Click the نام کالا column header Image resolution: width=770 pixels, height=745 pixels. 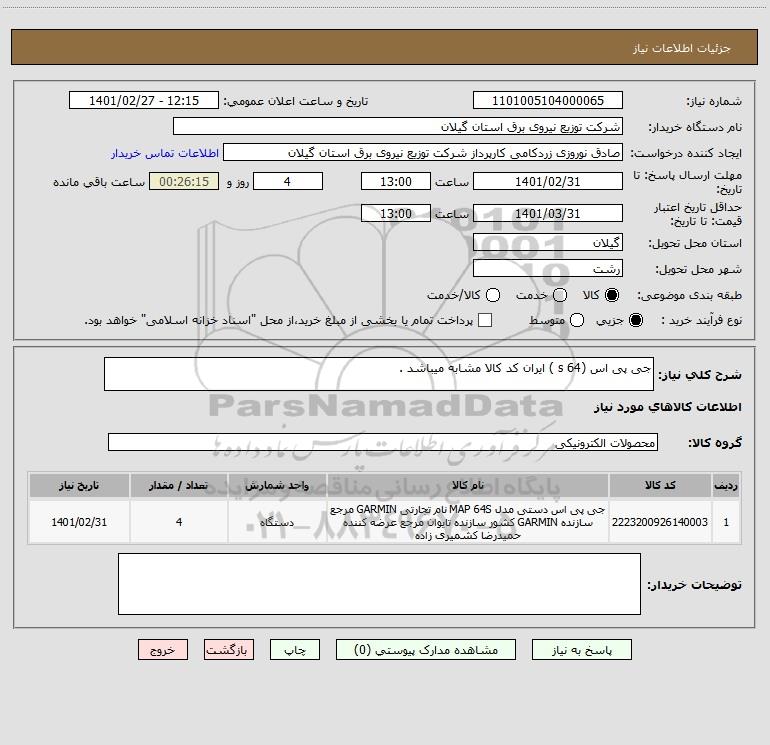(x=468, y=485)
